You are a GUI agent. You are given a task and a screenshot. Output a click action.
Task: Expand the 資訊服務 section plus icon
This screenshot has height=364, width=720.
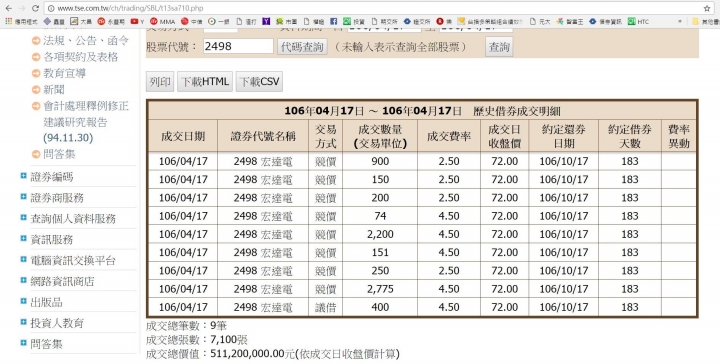coord(23,238)
